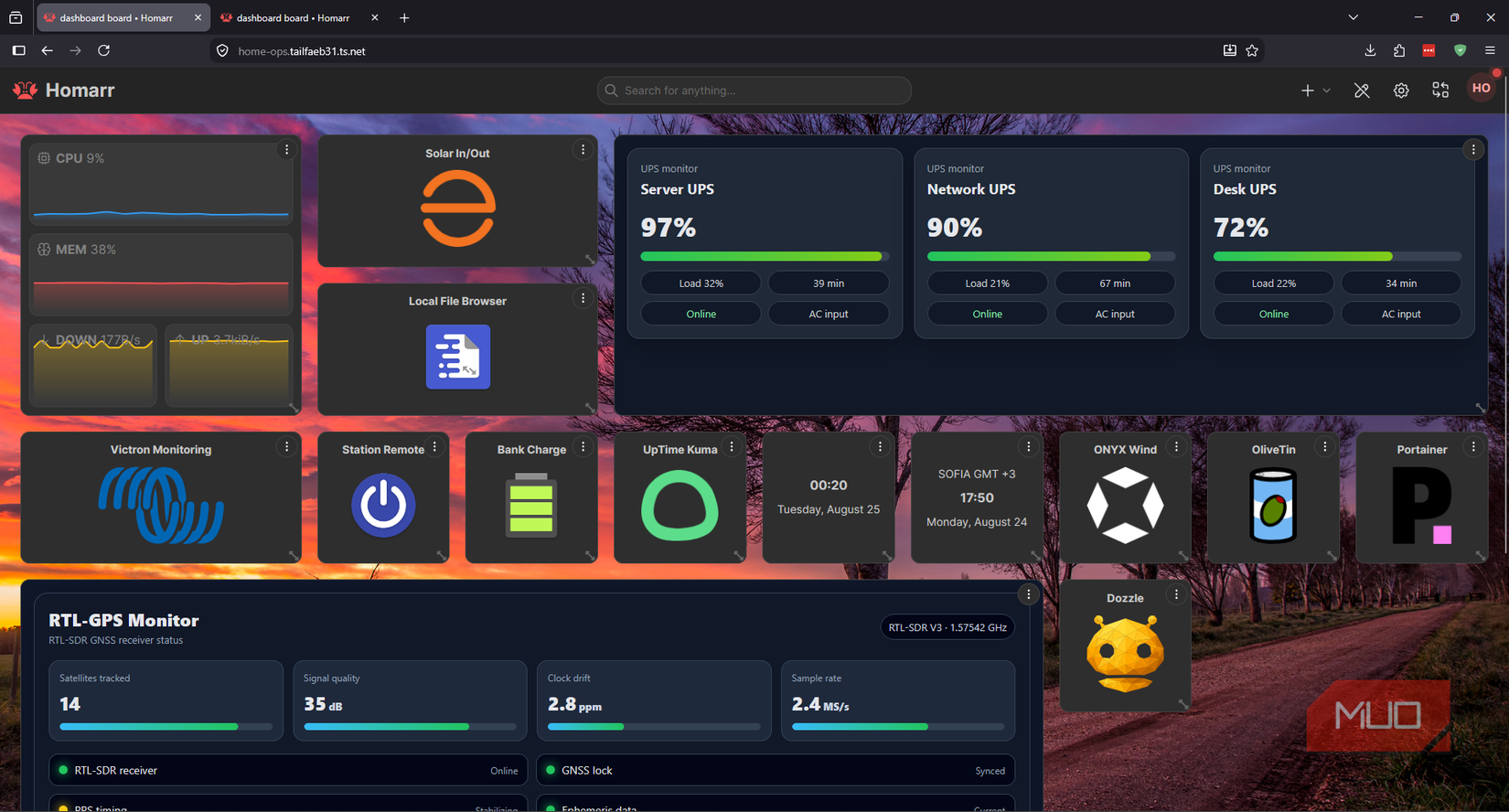Screen dimensions: 1509x812
Task: Open the ONYX Wind icon
Action: click(1125, 505)
